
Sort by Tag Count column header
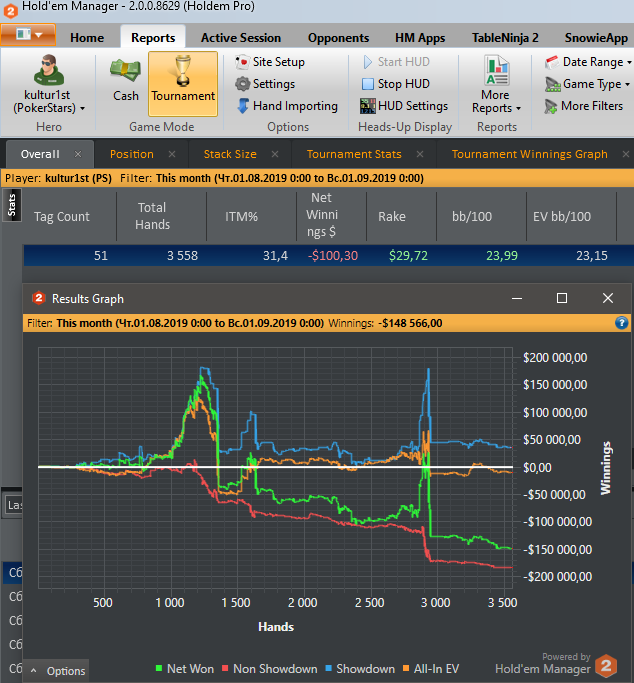[61, 216]
